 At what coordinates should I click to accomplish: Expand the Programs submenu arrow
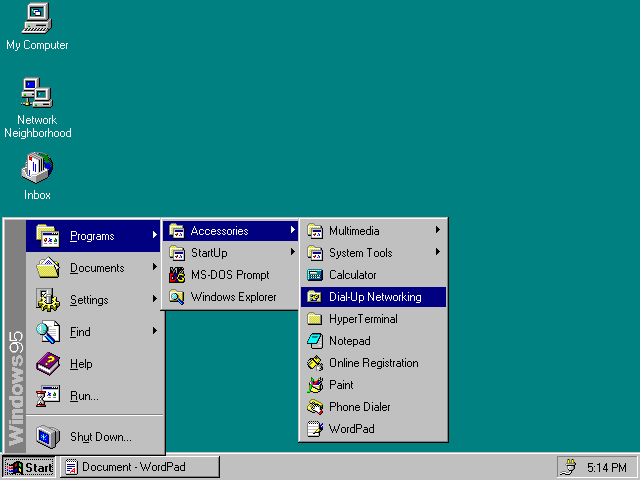[155, 235]
